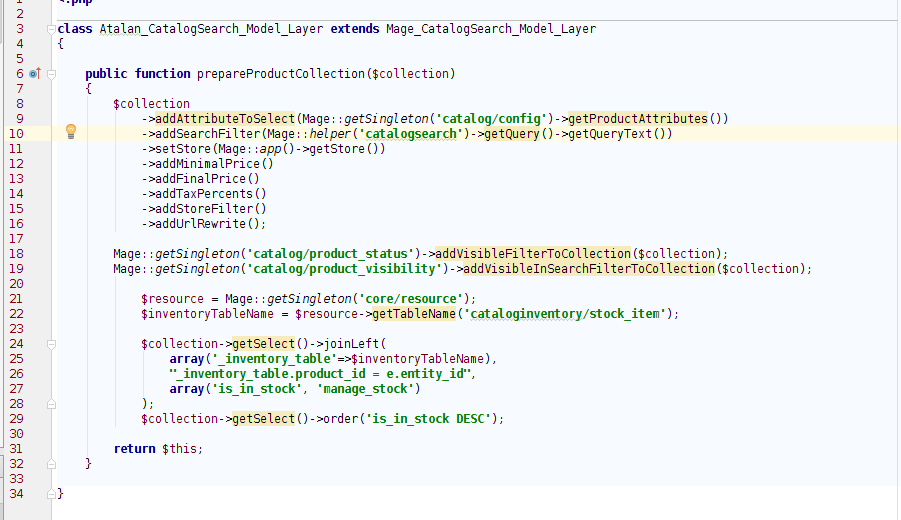The height and width of the screenshot is (520, 901).
Task: Click getTableName on line 22
Action: pos(414,313)
